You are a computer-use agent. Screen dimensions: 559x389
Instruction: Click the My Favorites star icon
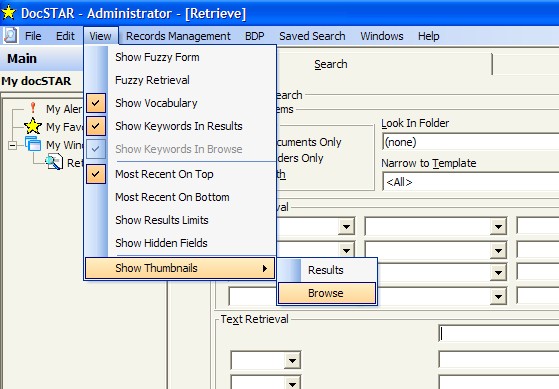click(x=33, y=126)
